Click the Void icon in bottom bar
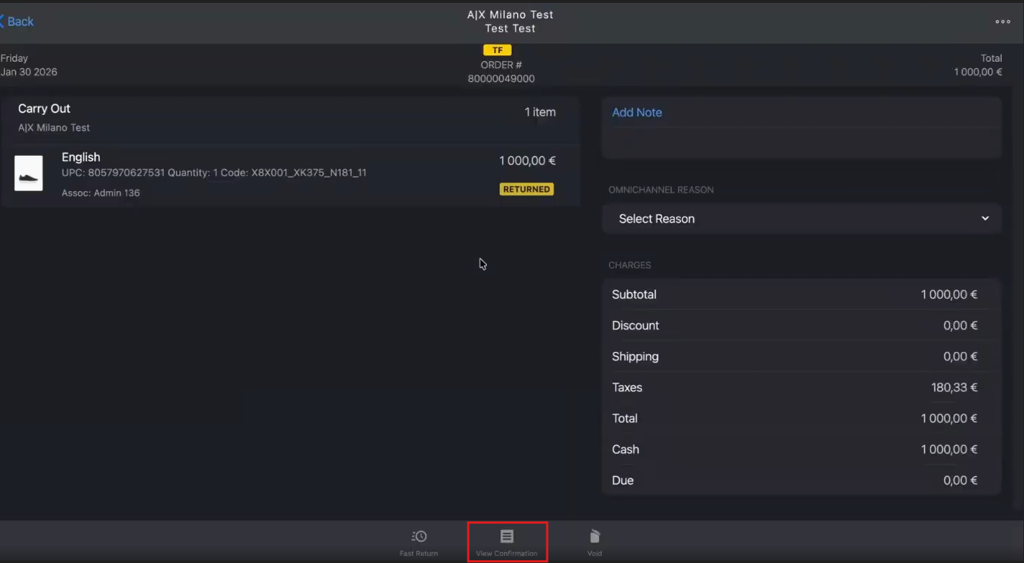Screen dimensions: 1024x563 tap(594, 537)
